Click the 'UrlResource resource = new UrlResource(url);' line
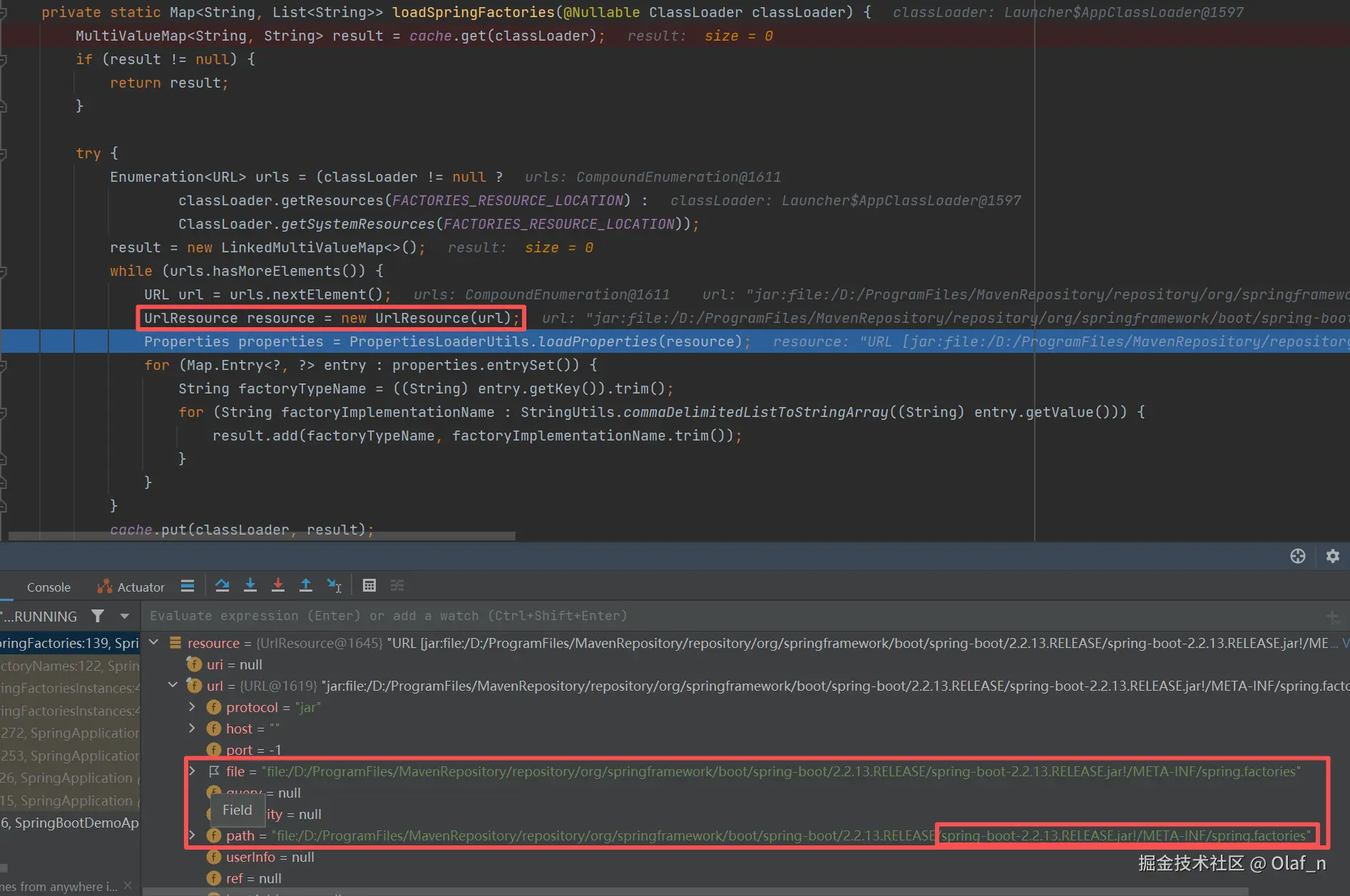 click(x=332, y=318)
